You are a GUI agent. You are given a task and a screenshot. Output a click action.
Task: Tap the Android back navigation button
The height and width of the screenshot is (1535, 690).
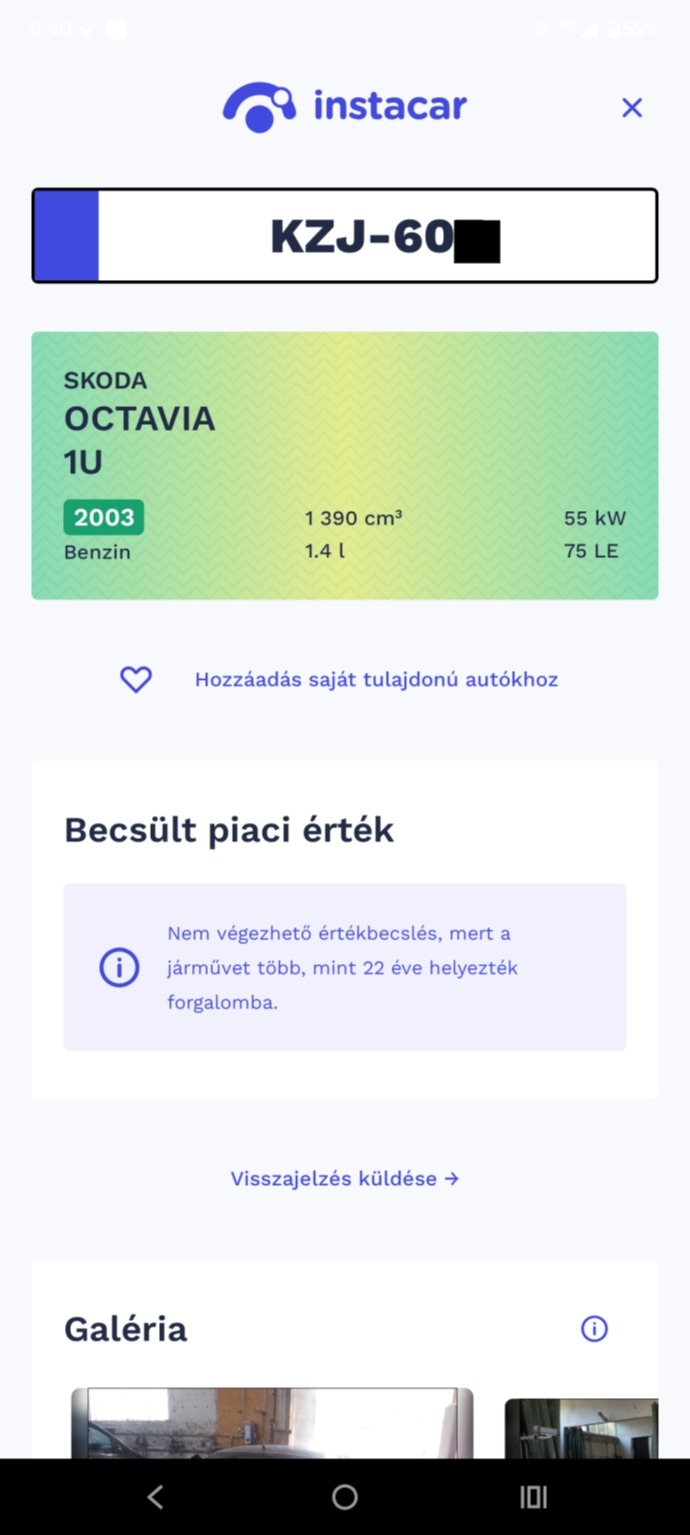click(x=155, y=1496)
